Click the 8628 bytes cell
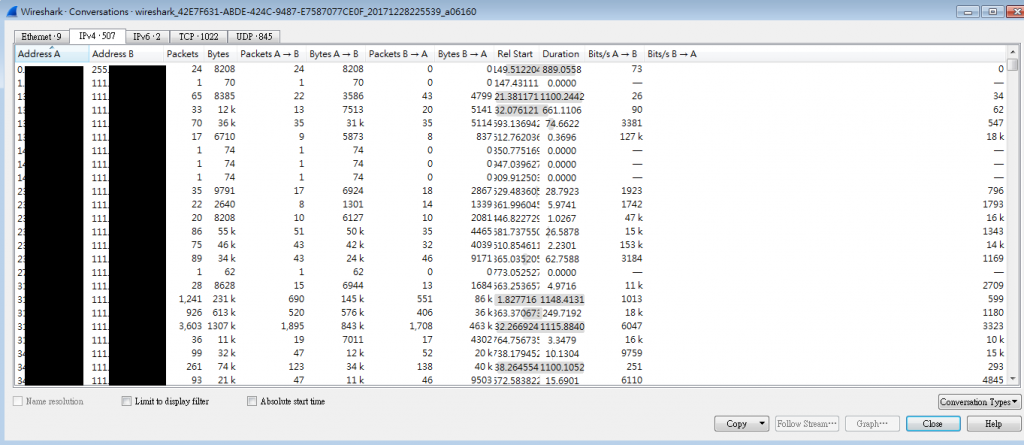 [x=224, y=285]
